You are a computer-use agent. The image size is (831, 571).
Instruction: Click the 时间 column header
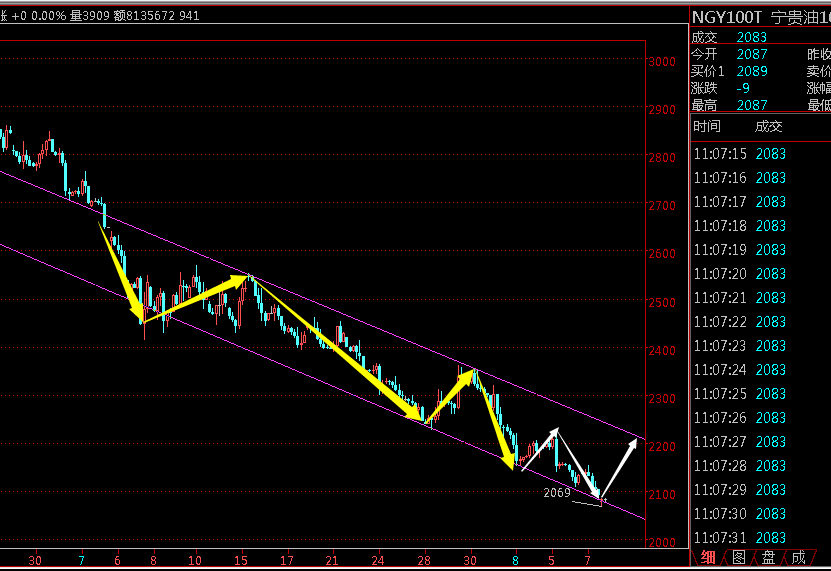point(706,126)
